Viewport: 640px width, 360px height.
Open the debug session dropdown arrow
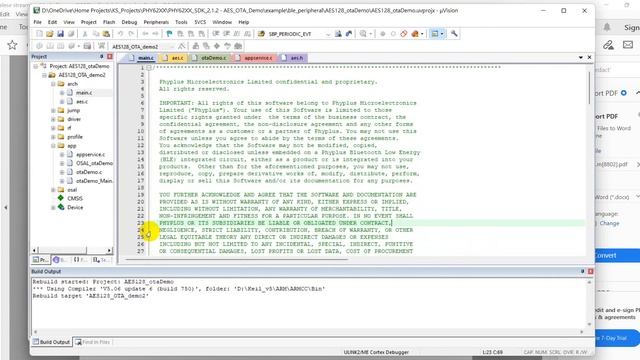370,34
